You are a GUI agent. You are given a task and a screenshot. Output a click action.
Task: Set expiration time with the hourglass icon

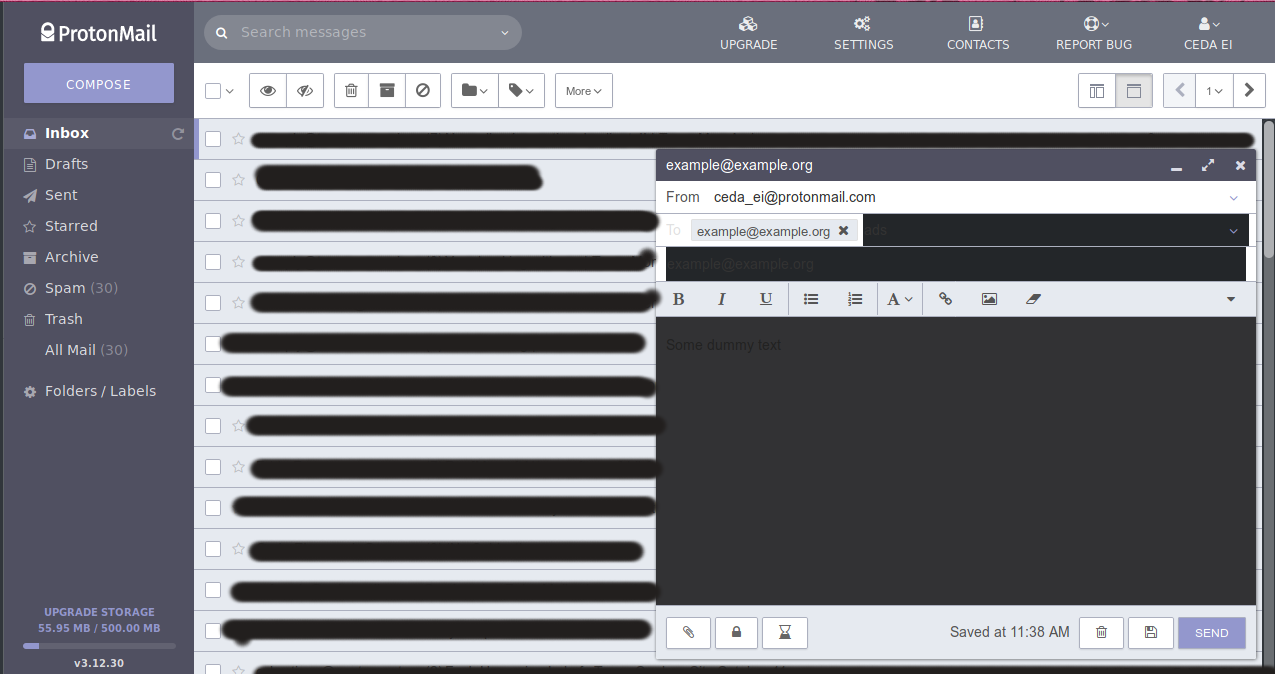tap(785, 633)
